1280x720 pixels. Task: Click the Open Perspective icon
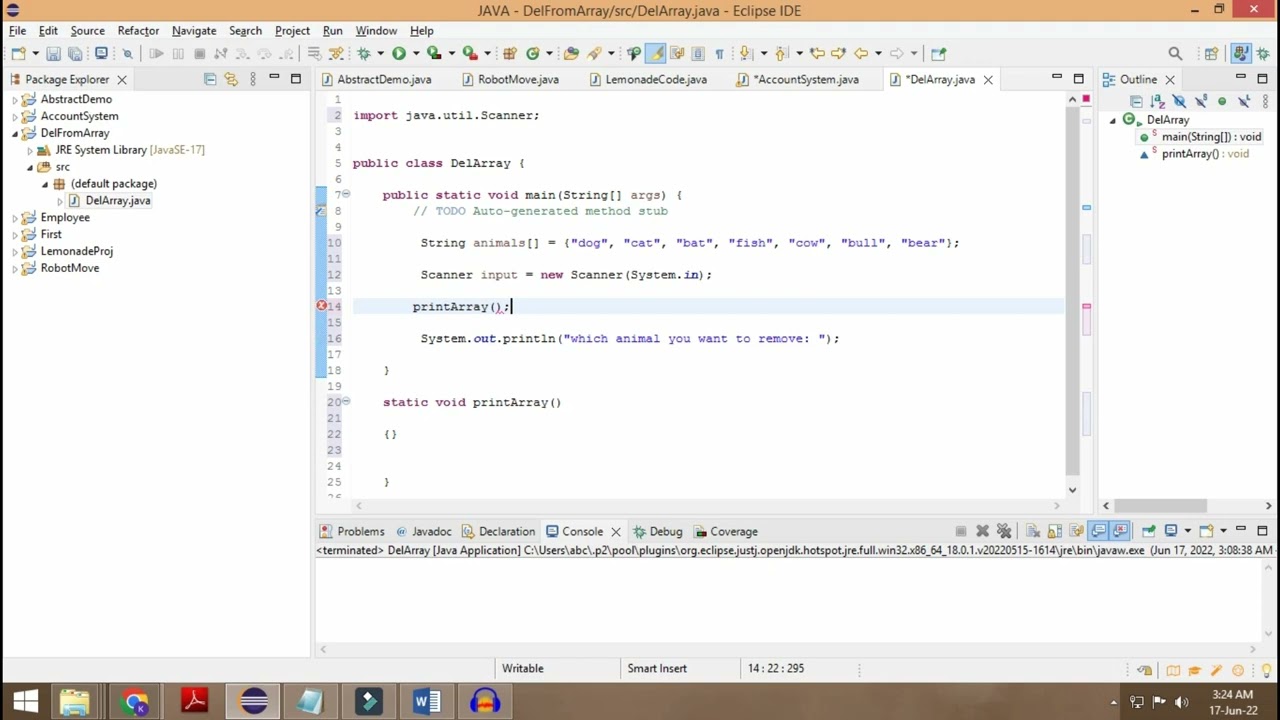tap(1211, 53)
